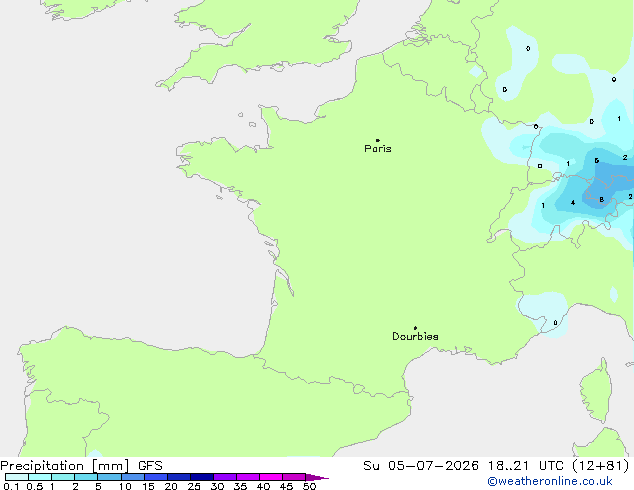Screen dimensions: 634x490
Task: Click the legend label '10'
Action: pos(125,486)
